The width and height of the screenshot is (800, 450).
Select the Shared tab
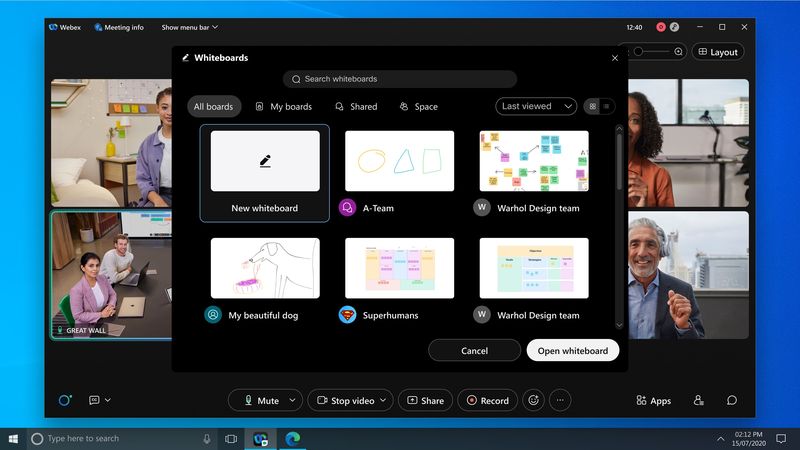[356, 106]
